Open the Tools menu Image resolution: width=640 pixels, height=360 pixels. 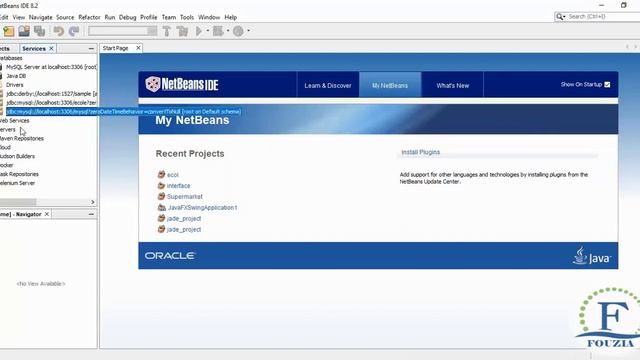coord(187,17)
